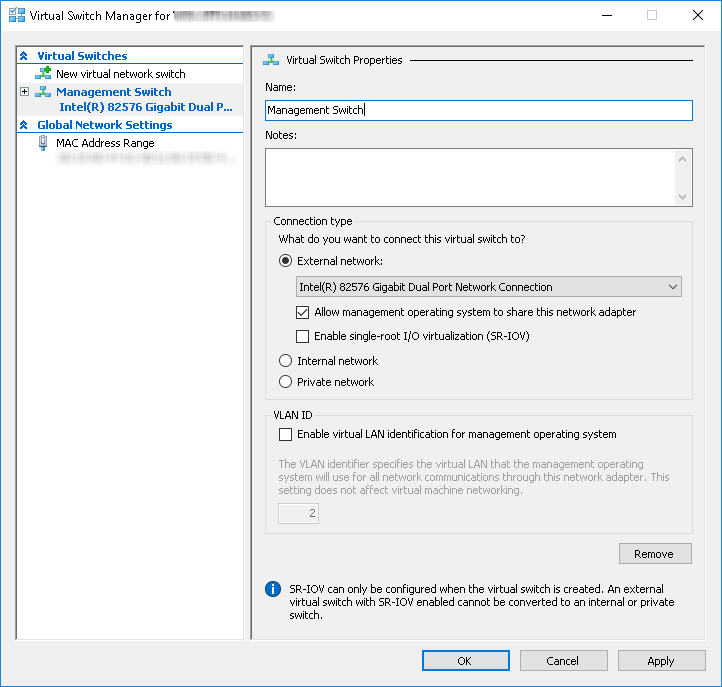Click the Virtual Switch Manager title bar icon

16,16
